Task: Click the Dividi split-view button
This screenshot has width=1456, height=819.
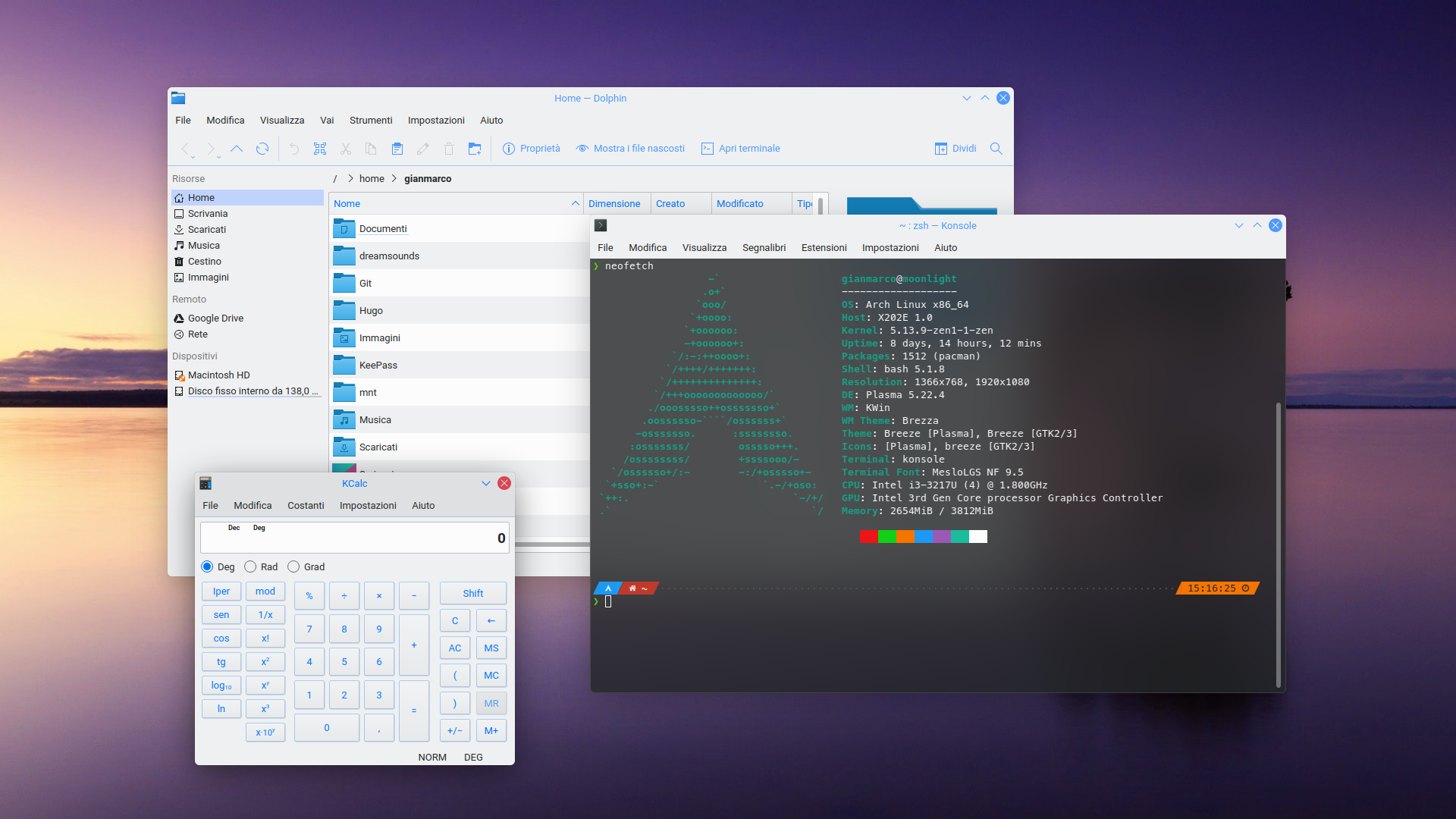Action: [x=955, y=149]
